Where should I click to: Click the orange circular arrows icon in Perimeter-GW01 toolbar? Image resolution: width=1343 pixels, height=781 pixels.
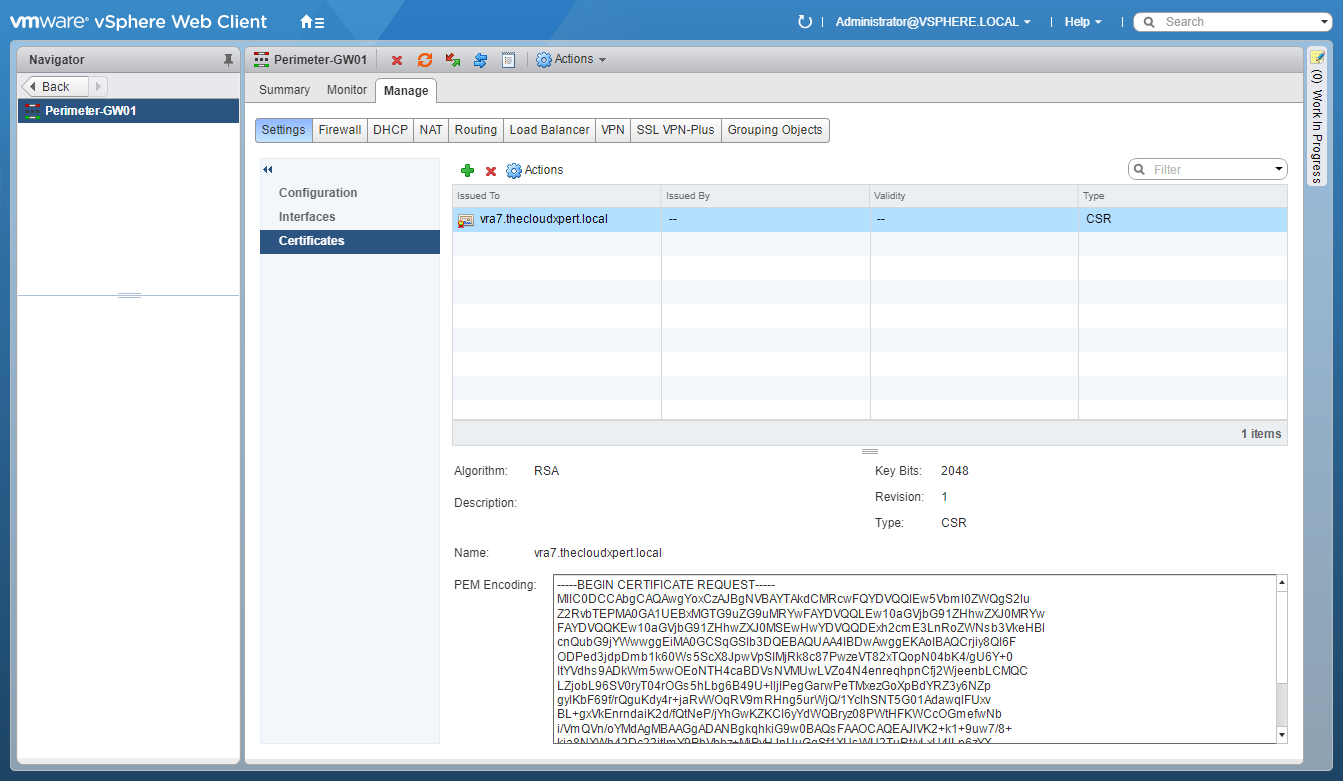425,60
